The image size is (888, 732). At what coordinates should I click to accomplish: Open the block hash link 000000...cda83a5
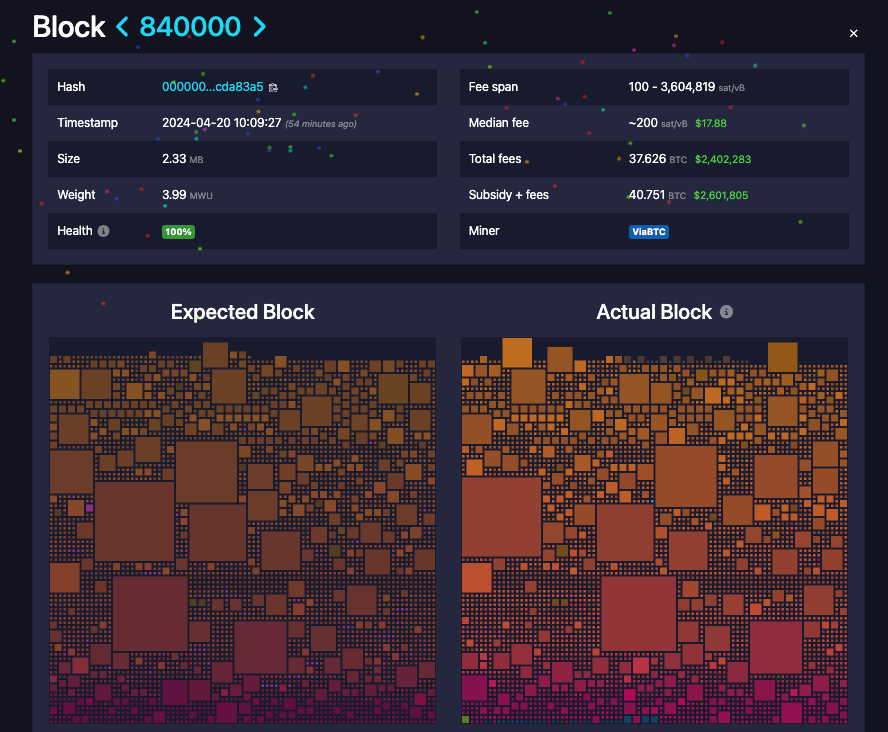point(212,87)
